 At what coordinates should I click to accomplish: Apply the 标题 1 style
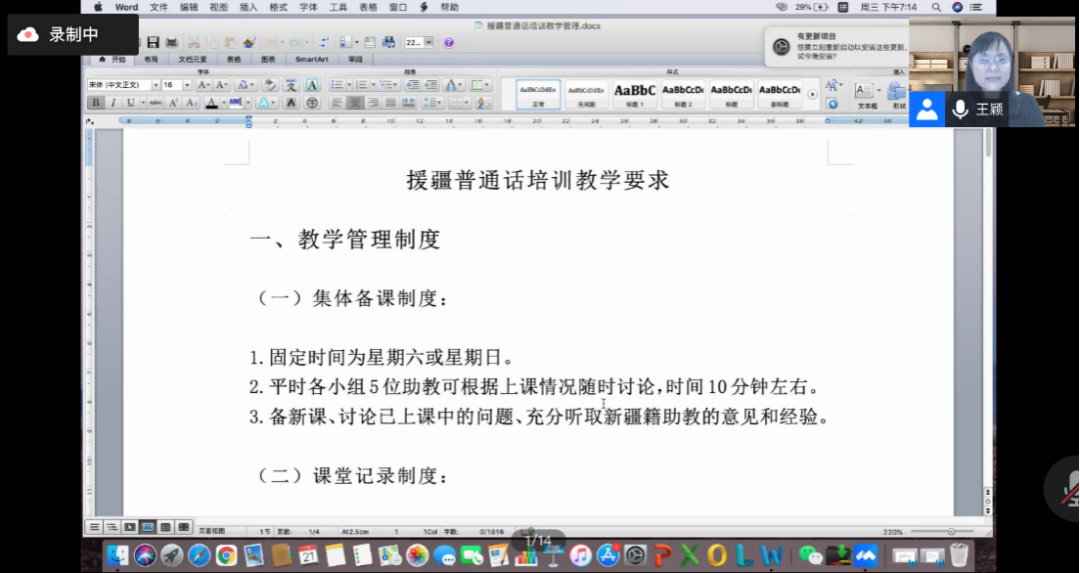(634, 94)
